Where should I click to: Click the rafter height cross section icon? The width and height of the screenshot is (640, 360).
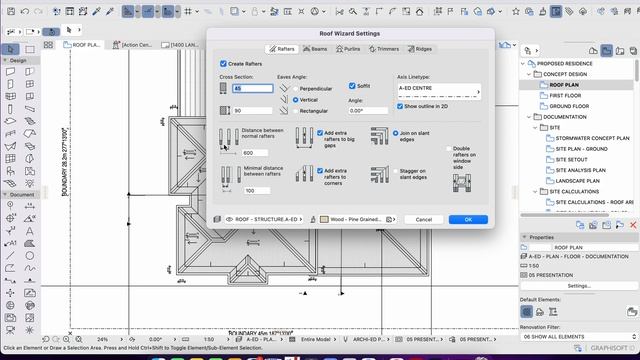(224, 111)
